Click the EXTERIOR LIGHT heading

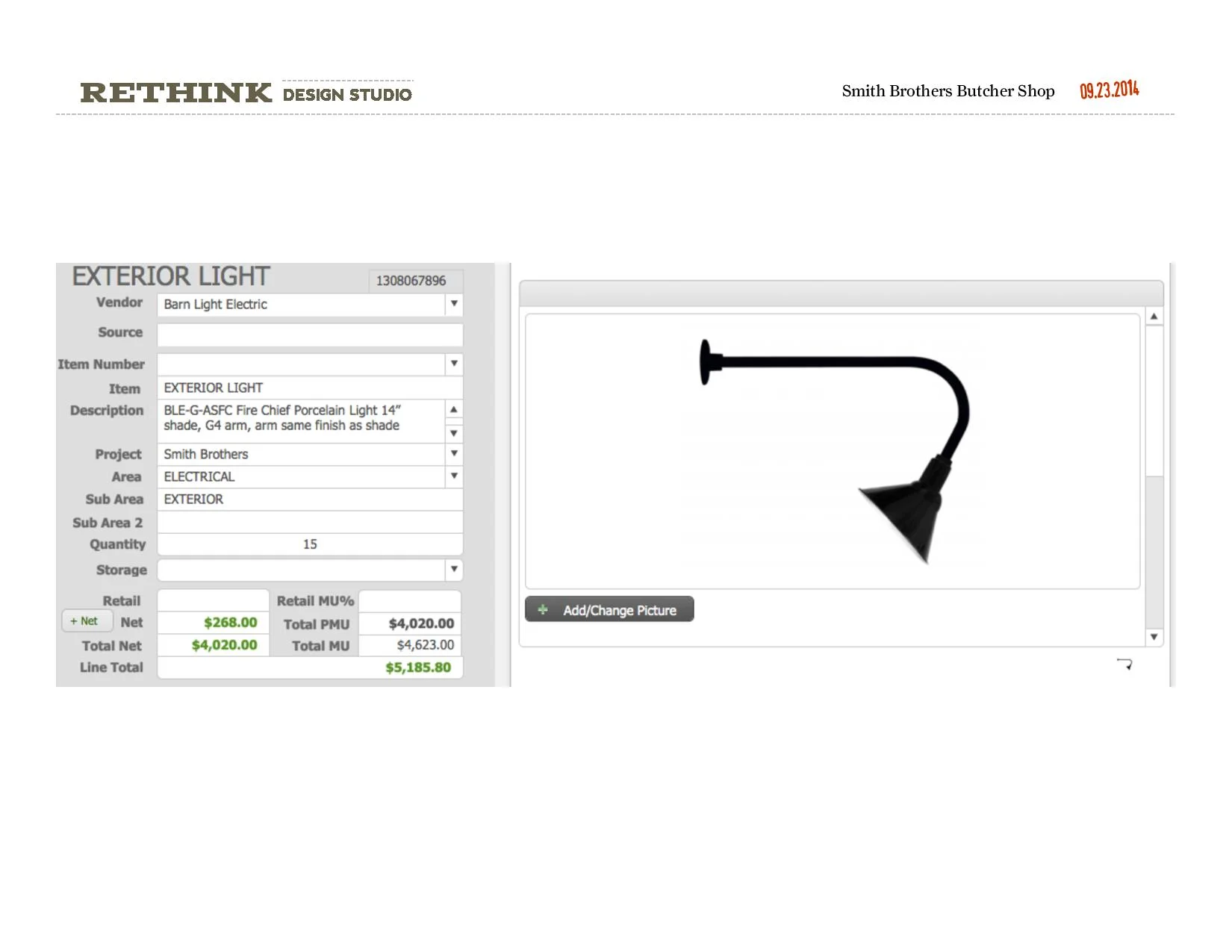click(x=171, y=276)
